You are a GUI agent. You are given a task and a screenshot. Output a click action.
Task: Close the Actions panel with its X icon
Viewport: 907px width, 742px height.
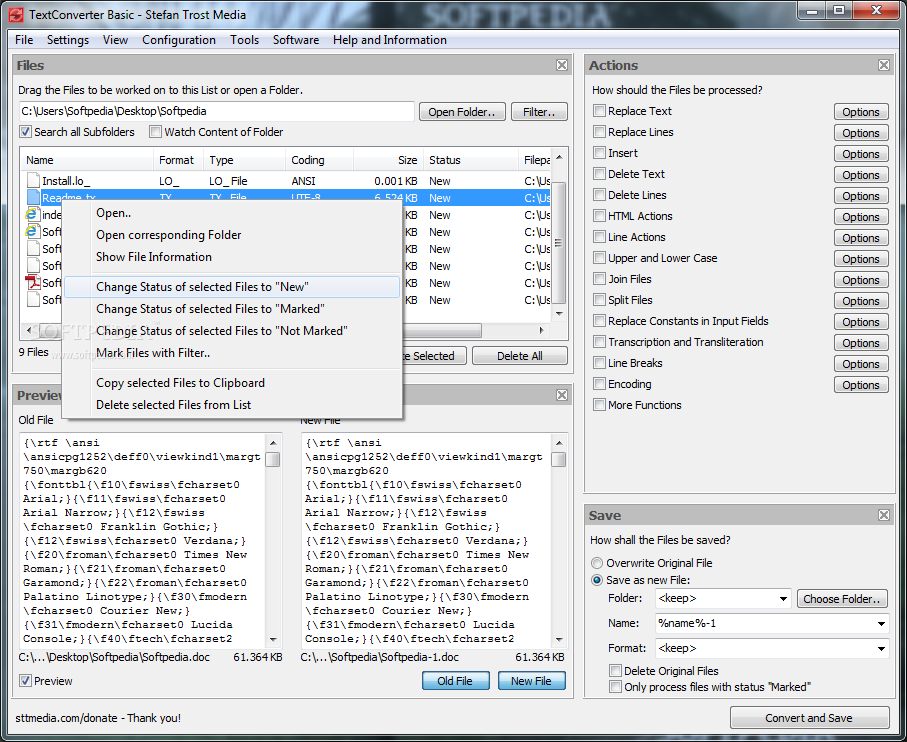(884, 65)
